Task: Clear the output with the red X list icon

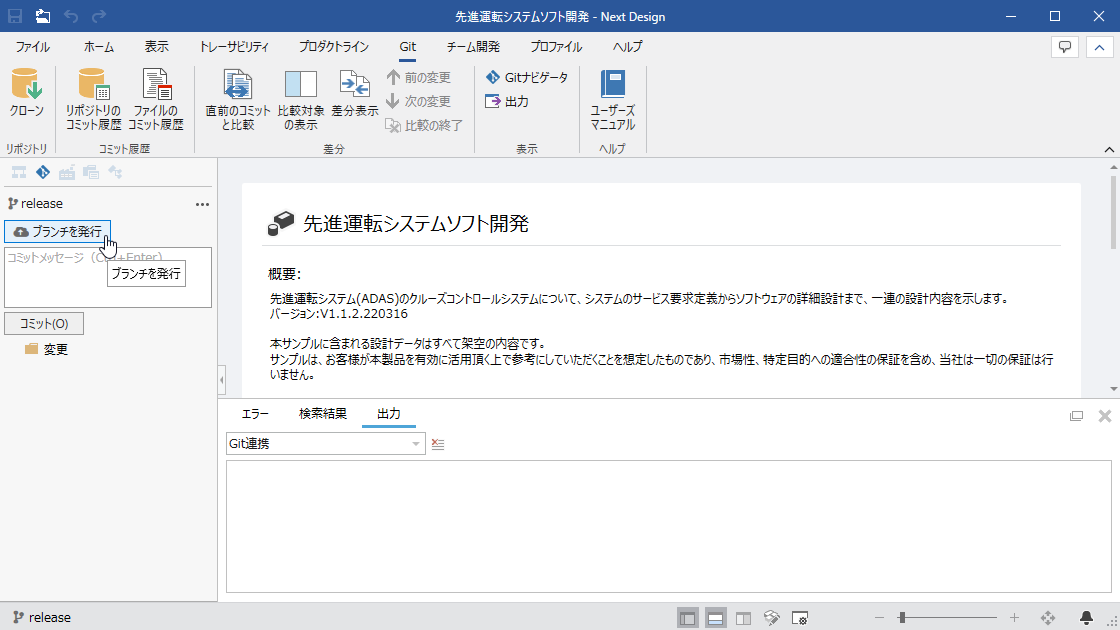Action: pos(438,444)
